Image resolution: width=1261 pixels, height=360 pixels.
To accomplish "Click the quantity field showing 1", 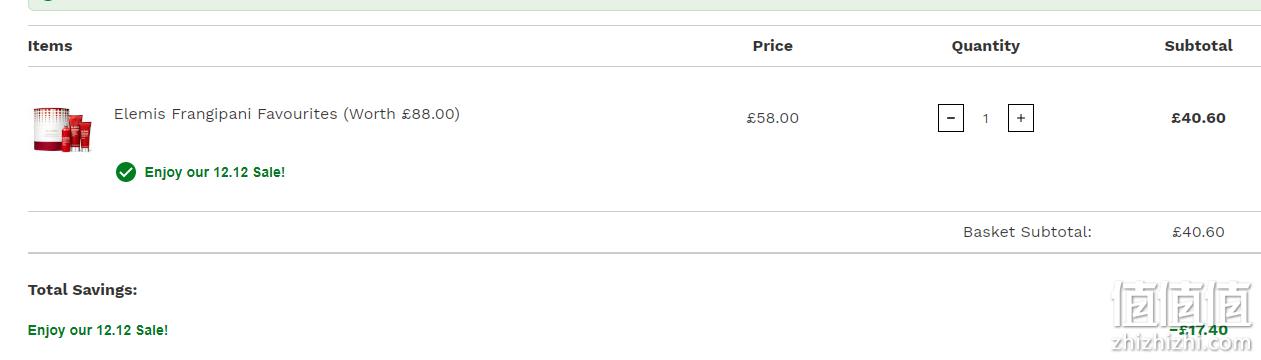I will [x=985, y=118].
